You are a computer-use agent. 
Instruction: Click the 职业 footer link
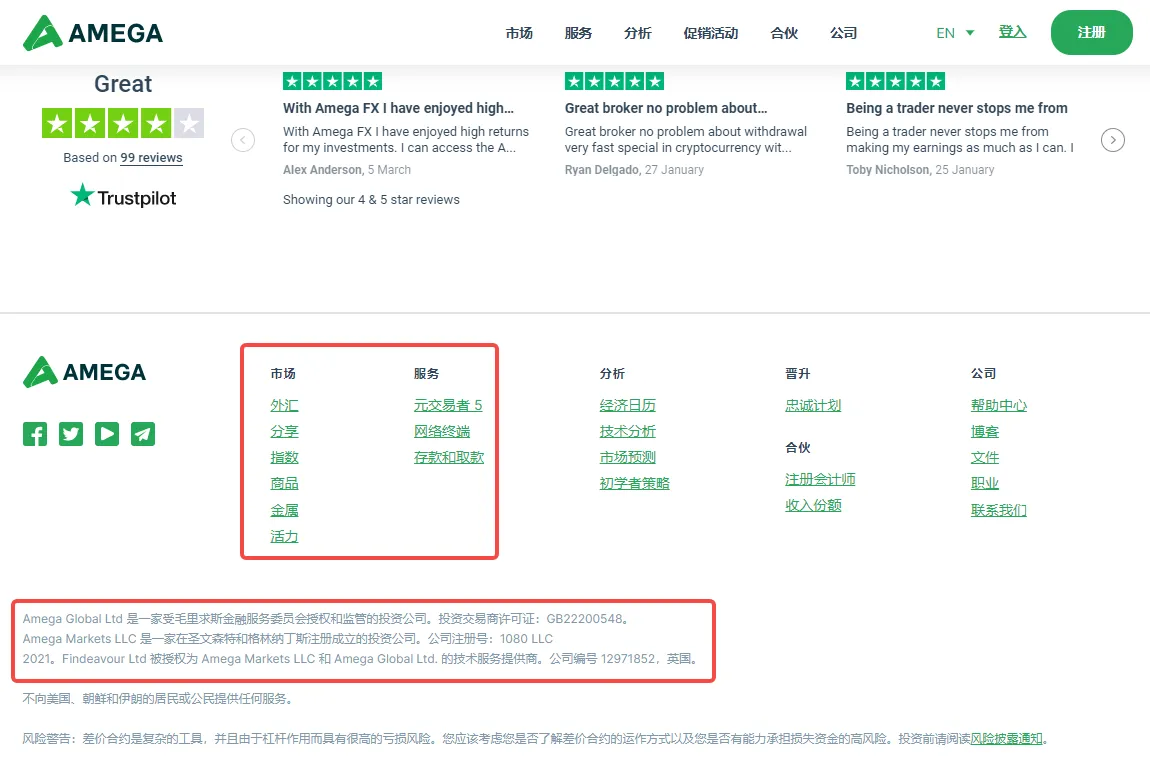[984, 483]
